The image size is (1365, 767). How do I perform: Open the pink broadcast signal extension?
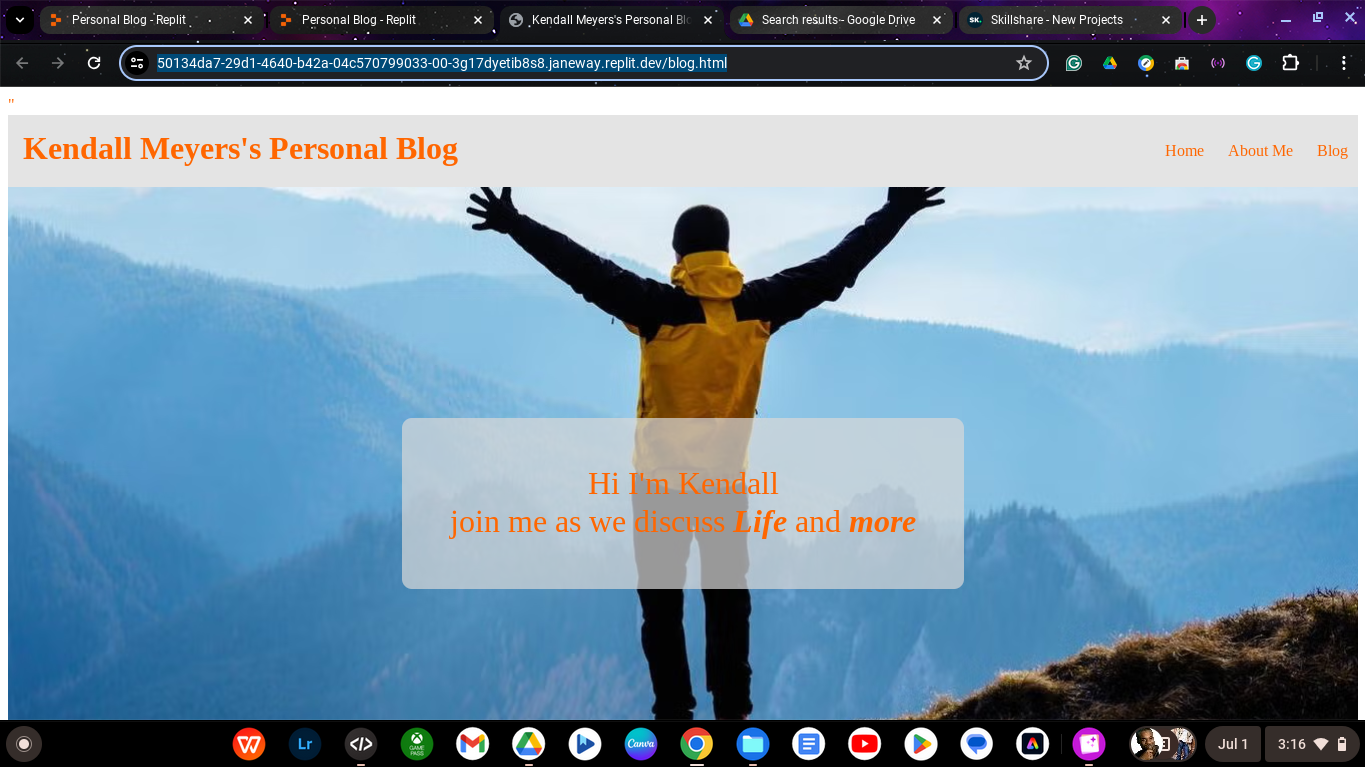pos(1218,63)
